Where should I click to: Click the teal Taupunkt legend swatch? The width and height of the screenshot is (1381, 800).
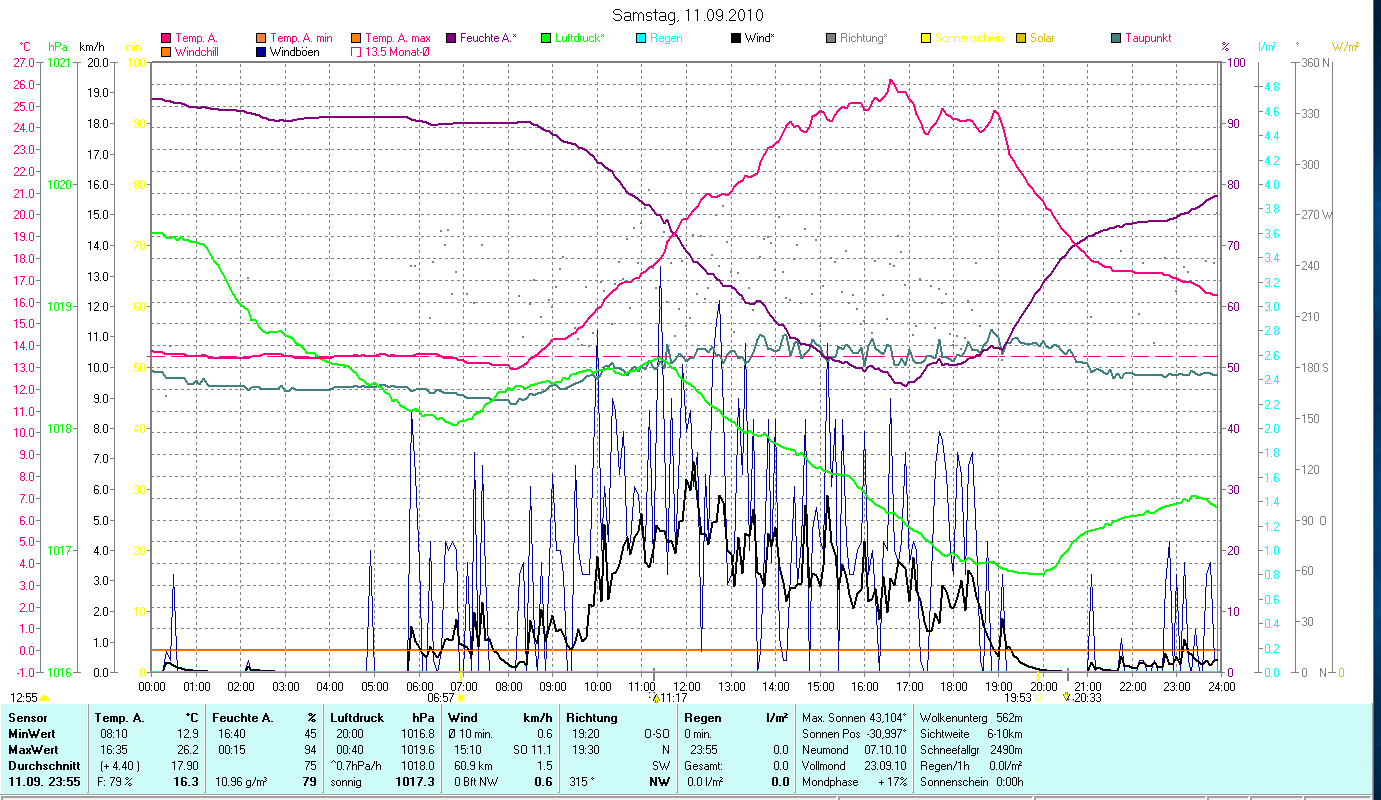(1117, 38)
